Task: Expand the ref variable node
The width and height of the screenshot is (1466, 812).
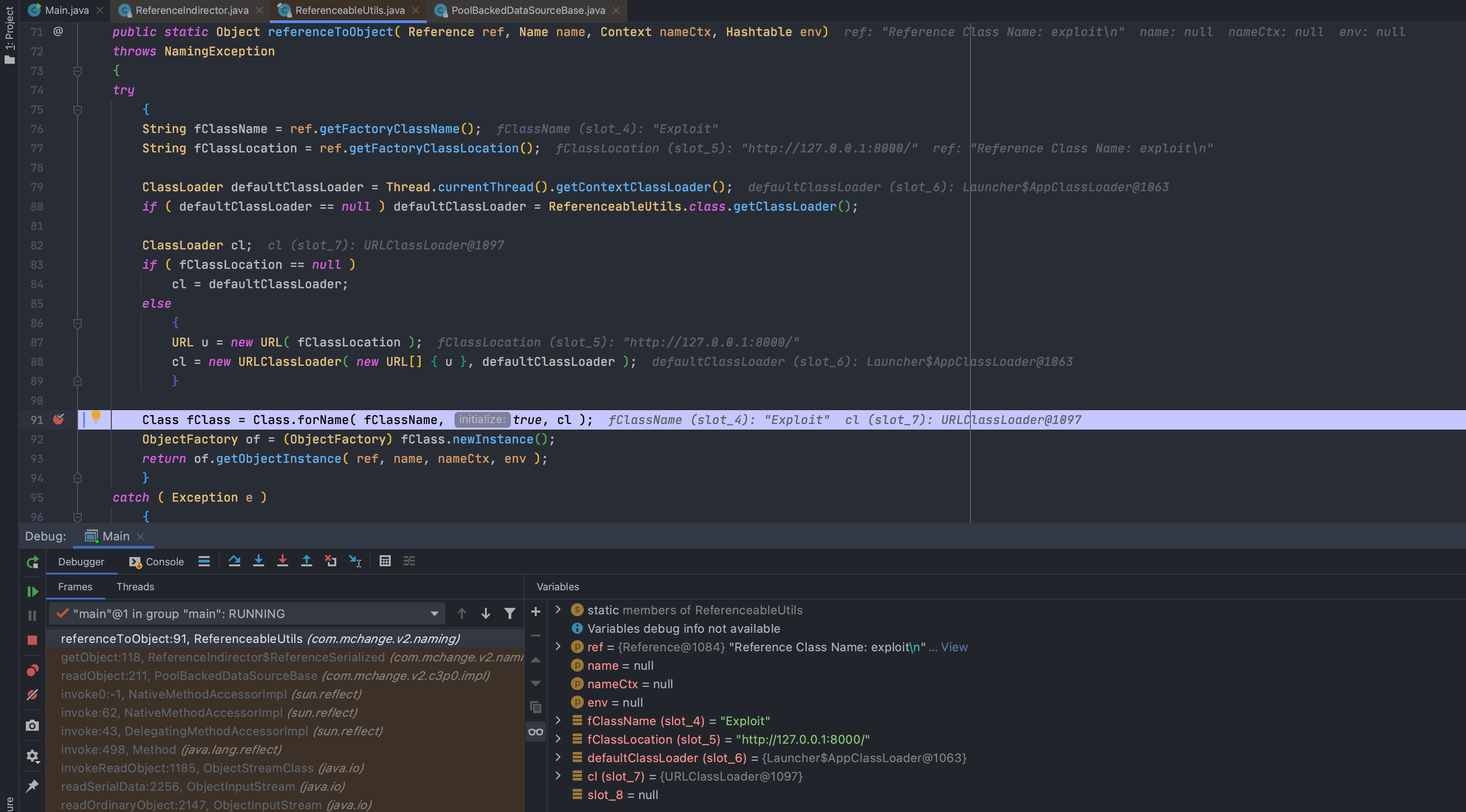Action: tap(558, 647)
